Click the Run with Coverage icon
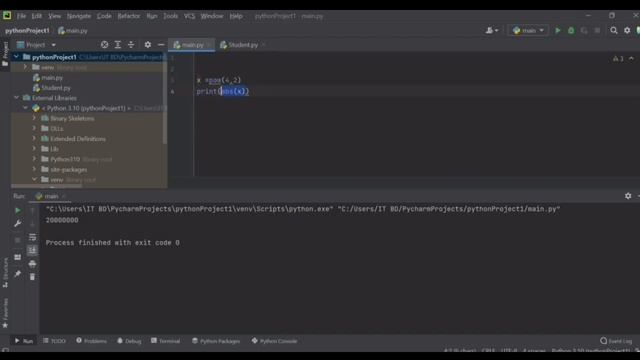Image resolution: width=640 pixels, height=360 pixels. coord(584,31)
